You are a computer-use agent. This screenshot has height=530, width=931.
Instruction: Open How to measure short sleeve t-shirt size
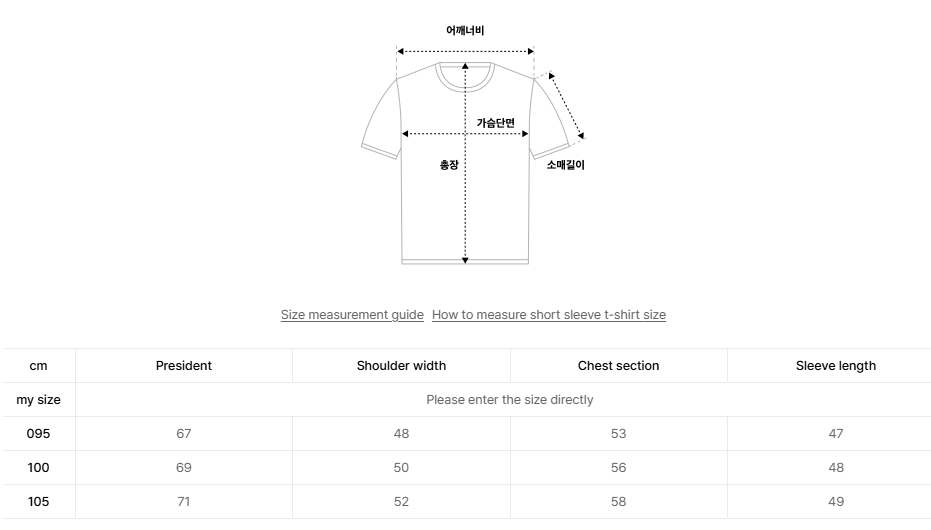pos(548,315)
